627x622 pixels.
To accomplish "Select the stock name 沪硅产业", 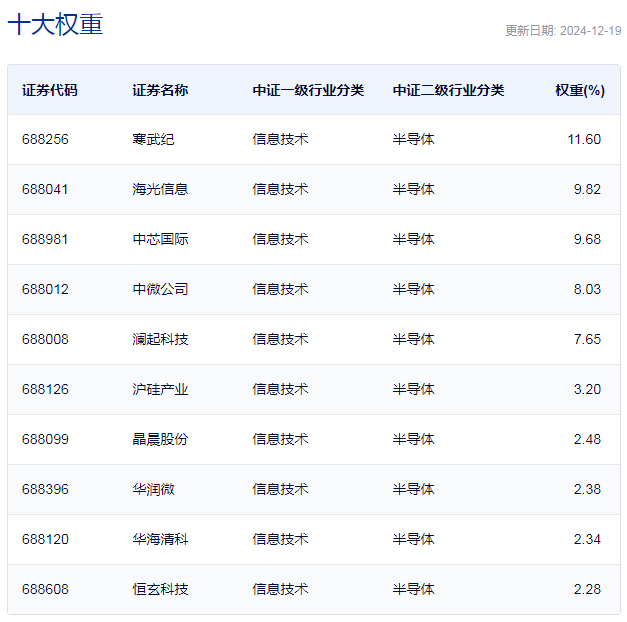I will coord(160,389).
